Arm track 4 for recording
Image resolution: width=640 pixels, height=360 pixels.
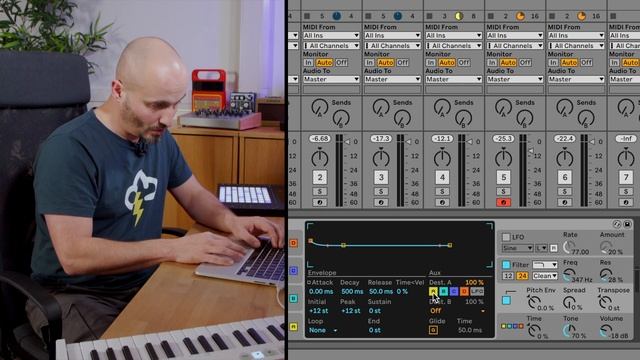(442, 202)
